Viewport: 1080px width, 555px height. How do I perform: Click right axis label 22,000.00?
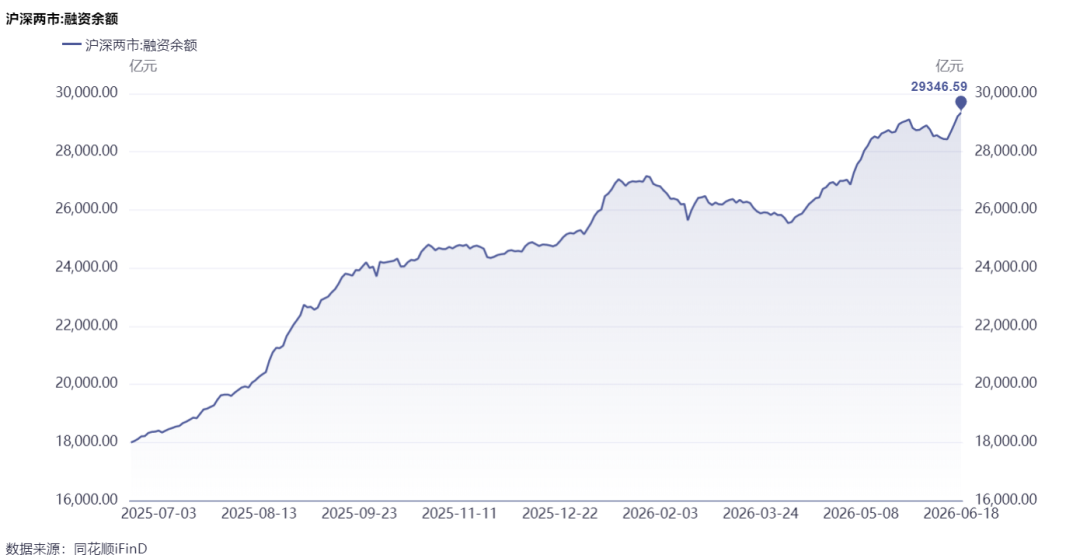(1006, 324)
